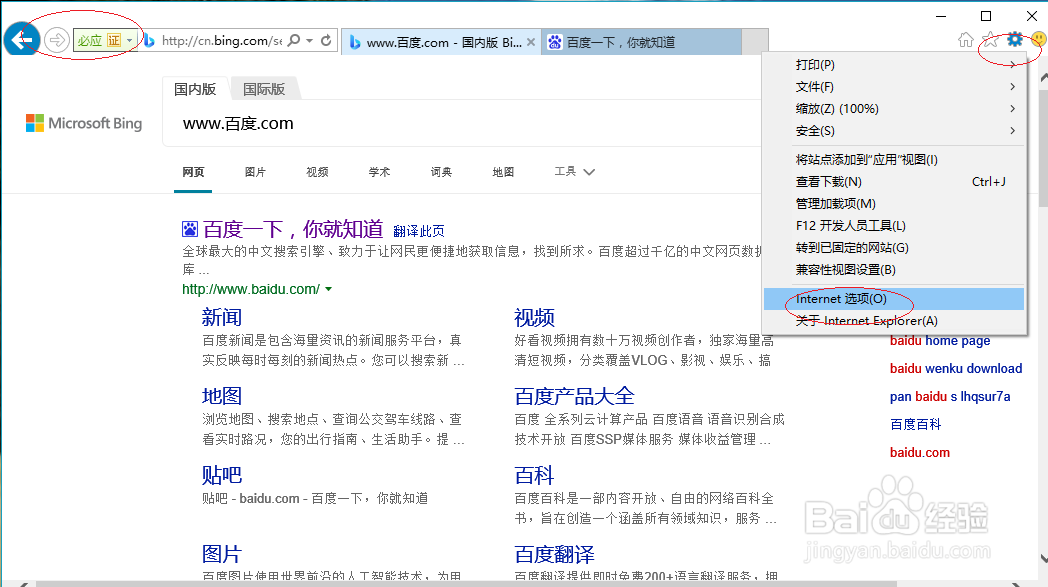Open the 新闻 sublink

(x=222, y=318)
